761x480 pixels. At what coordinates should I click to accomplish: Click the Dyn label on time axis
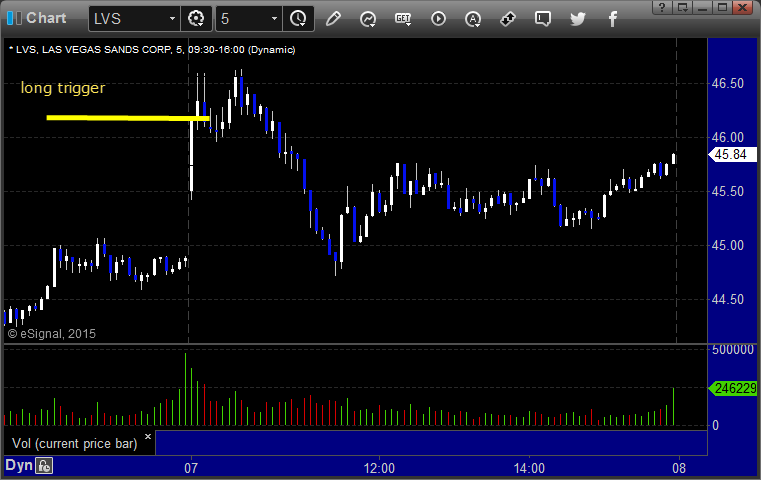click(x=18, y=465)
